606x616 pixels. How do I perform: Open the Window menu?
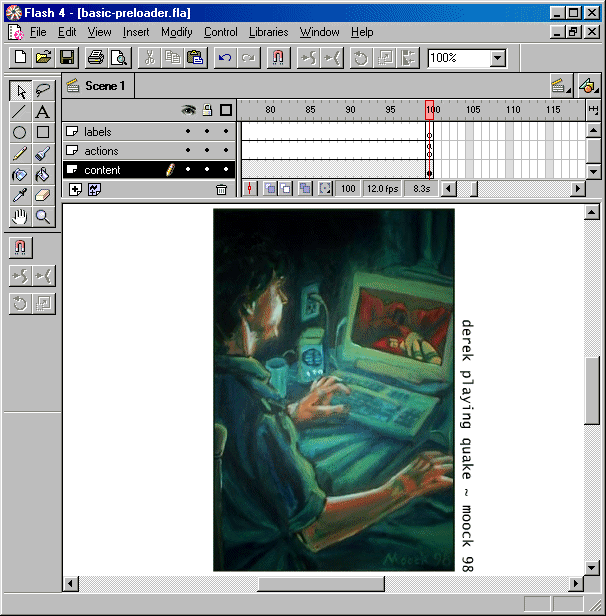(320, 32)
